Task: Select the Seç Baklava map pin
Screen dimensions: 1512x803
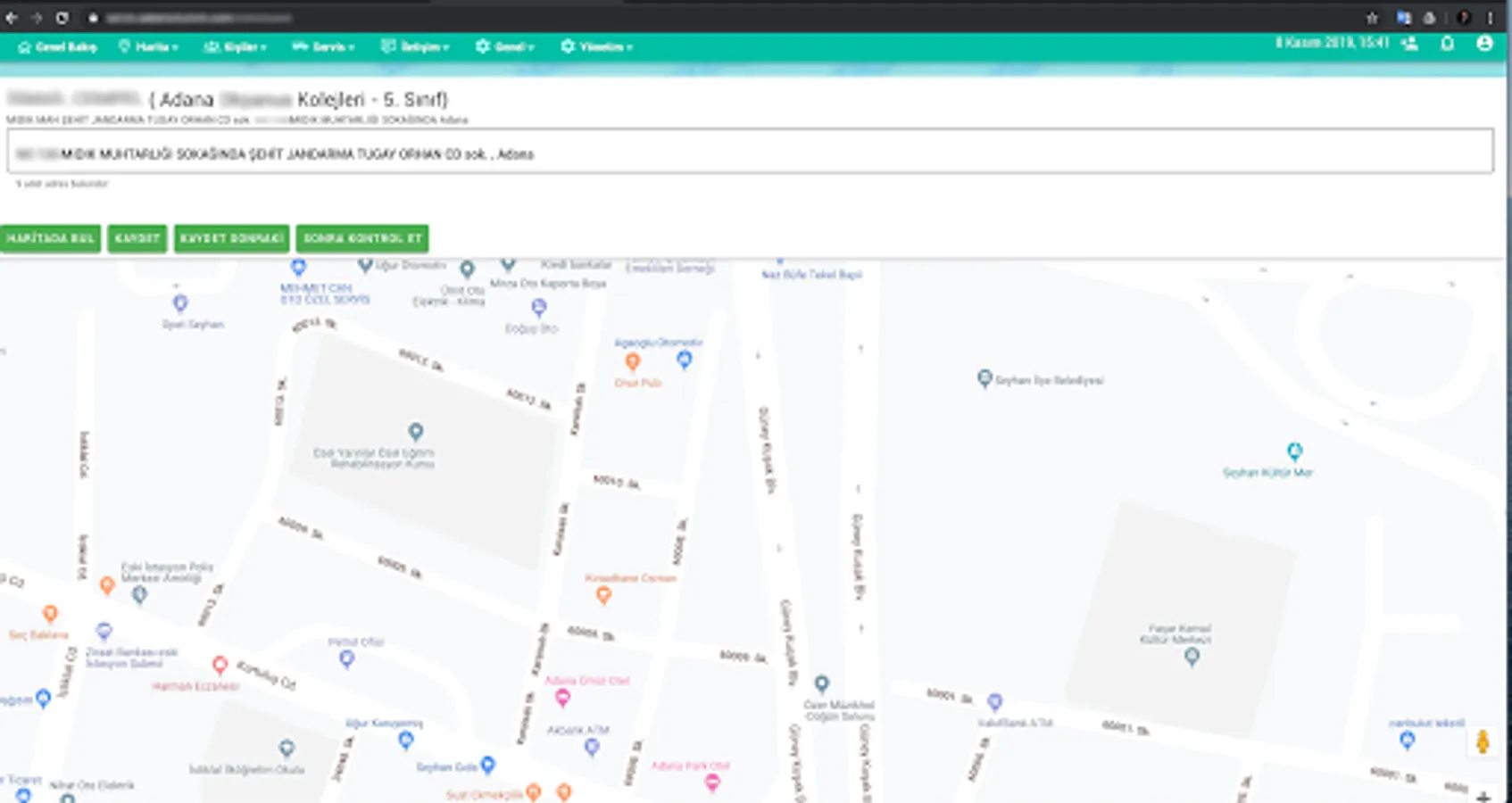Action: [x=50, y=614]
